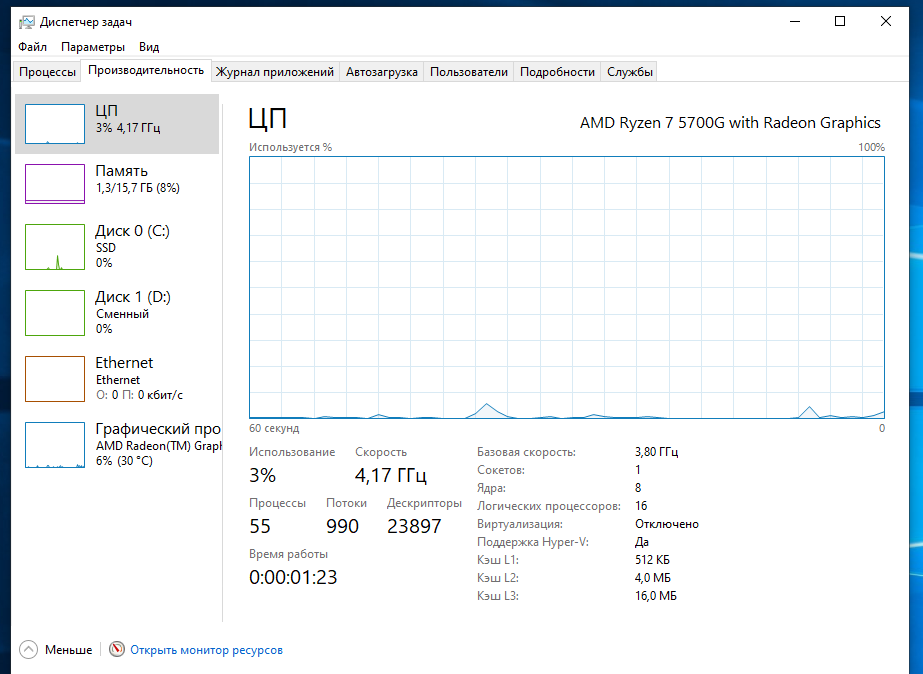
Task: Click the large CPU usage graph
Action: tap(566, 287)
